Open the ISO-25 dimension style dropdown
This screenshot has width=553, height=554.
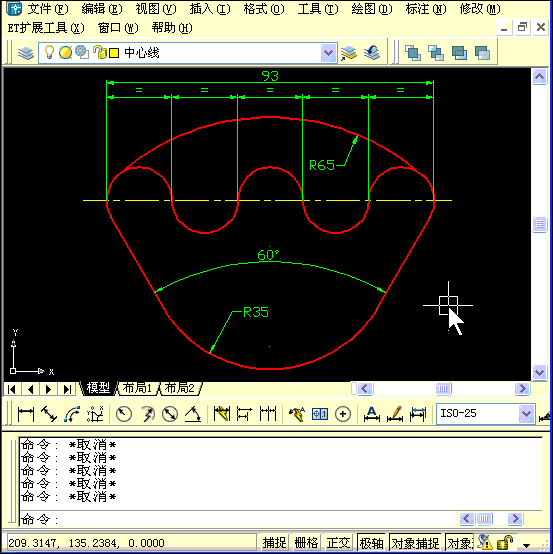[526, 413]
